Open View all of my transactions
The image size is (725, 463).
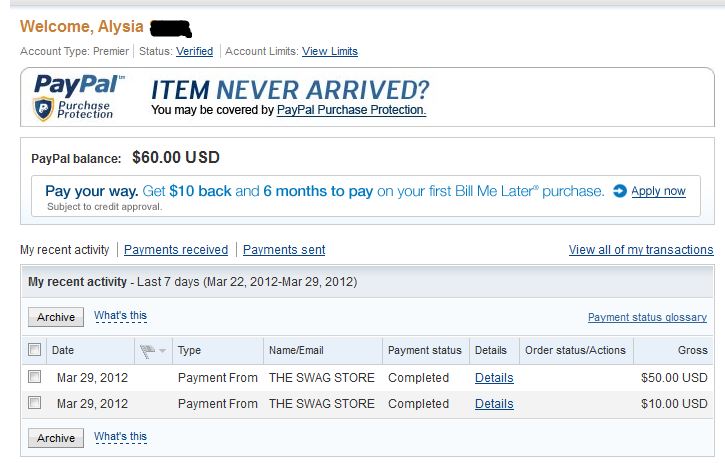(x=641, y=250)
